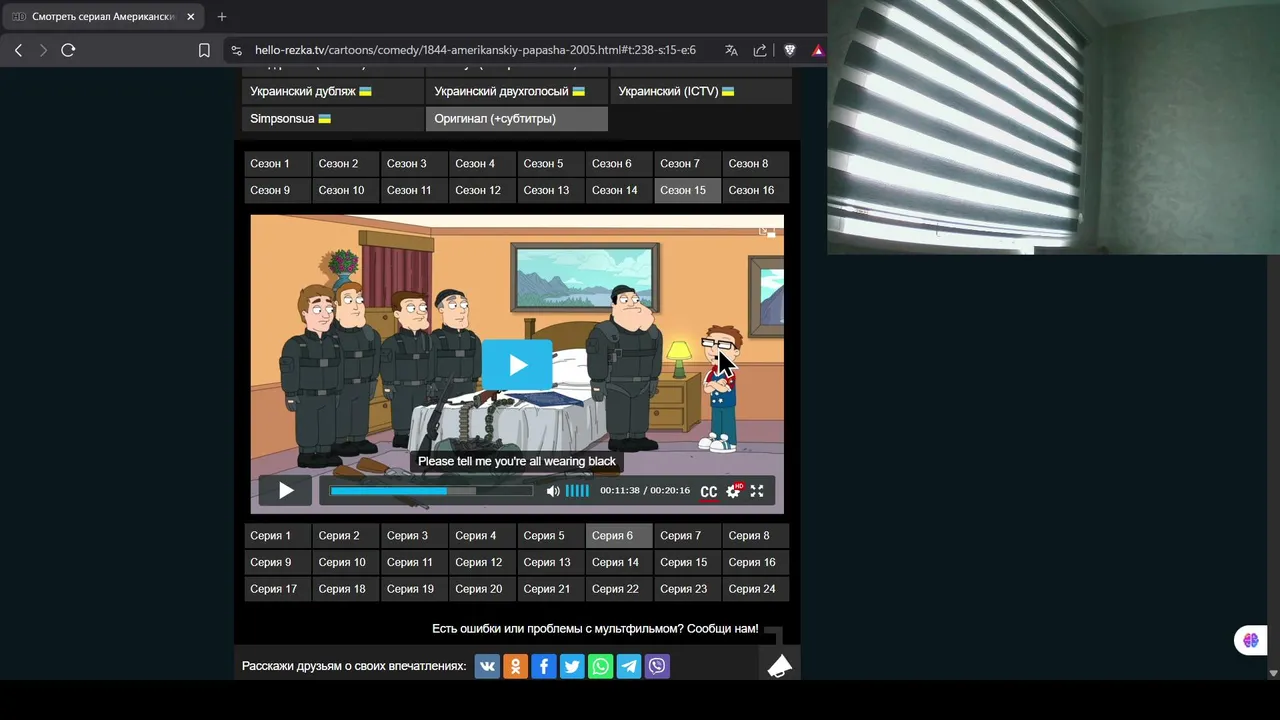Open Серия 22
The width and height of the screenshot is (1280, 720).
tap(619, 589)
